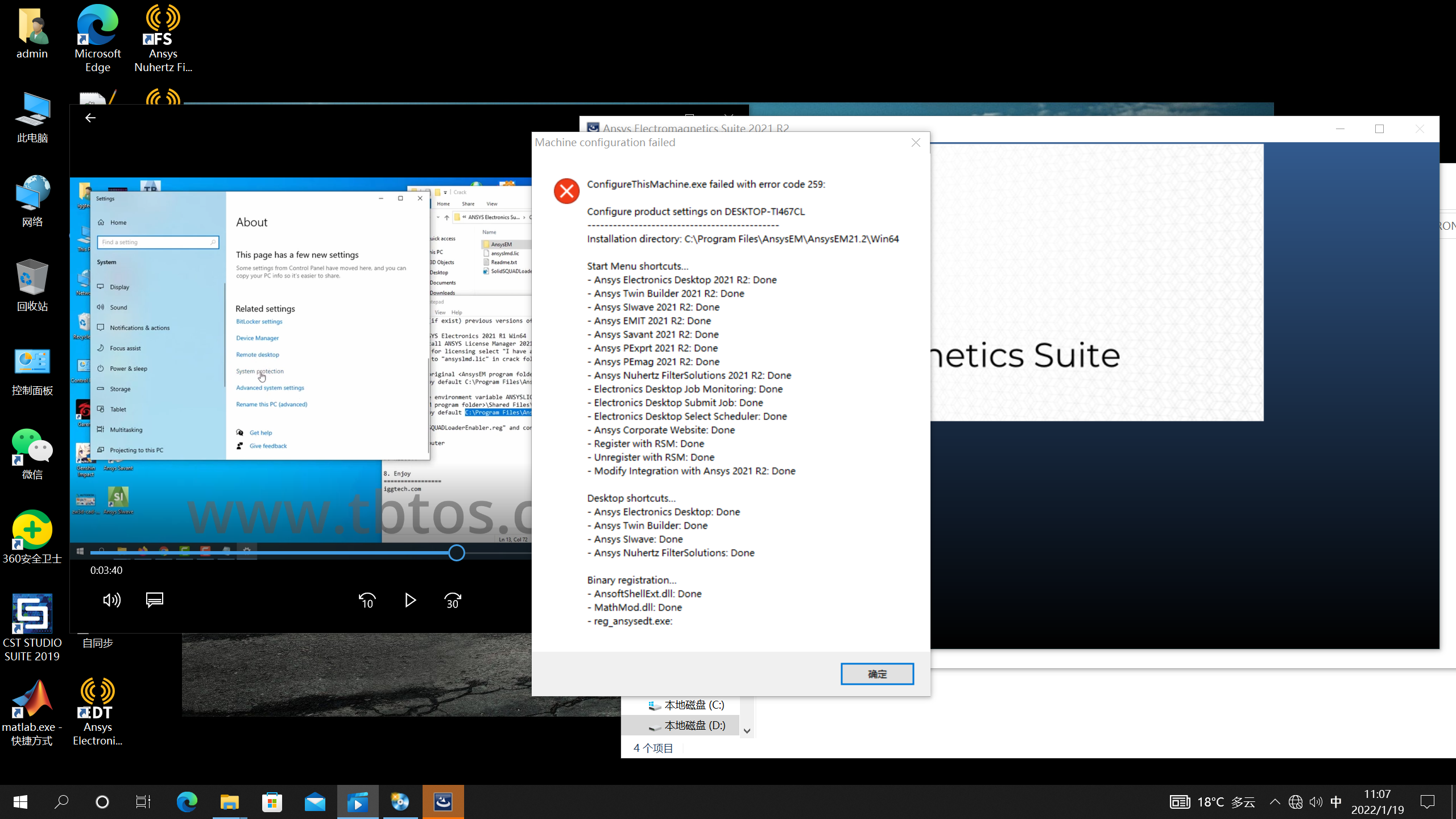Open Microsoft Edge desktop shortcut

98,39
